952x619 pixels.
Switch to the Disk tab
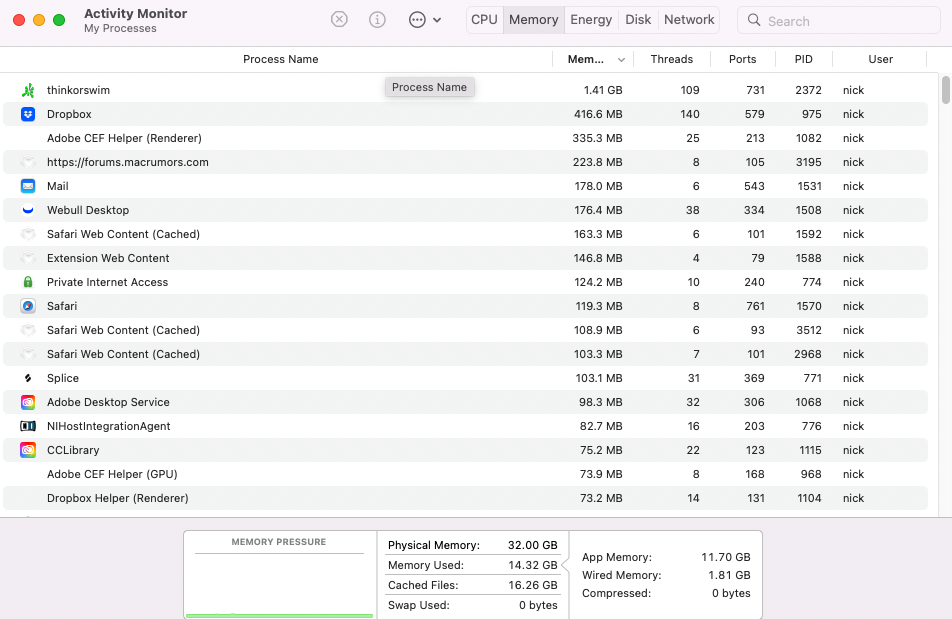point(638,19)
